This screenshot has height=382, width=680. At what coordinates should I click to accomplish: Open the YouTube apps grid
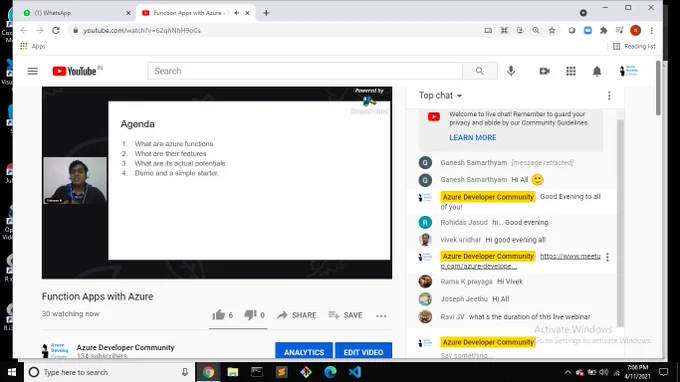[571, 71]
